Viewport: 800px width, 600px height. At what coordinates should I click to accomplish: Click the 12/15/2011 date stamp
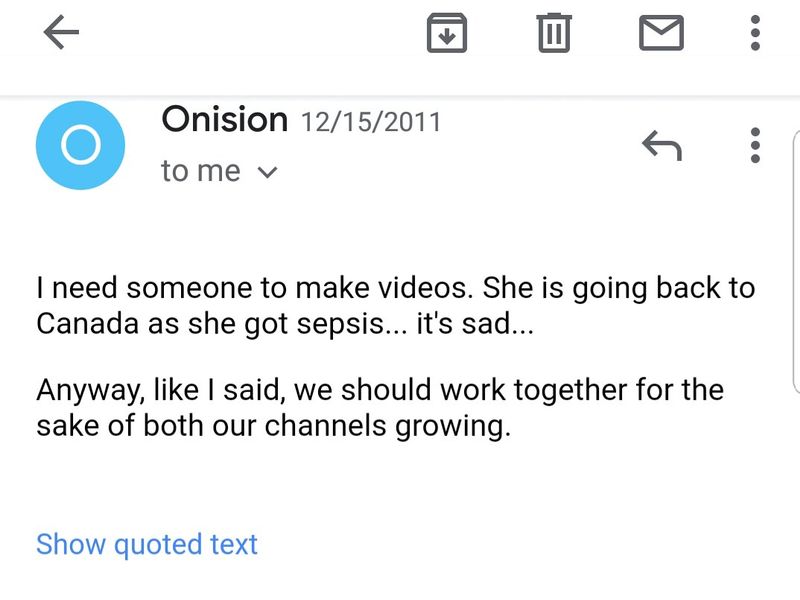click(x=370, y=122)
